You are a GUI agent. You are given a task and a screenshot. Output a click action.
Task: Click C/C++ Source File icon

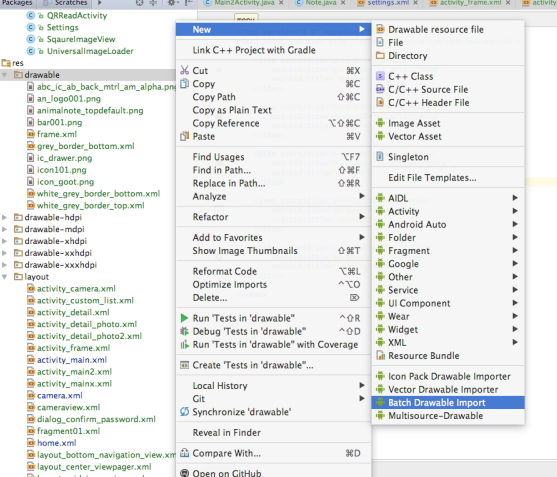(x=380, y=89)
